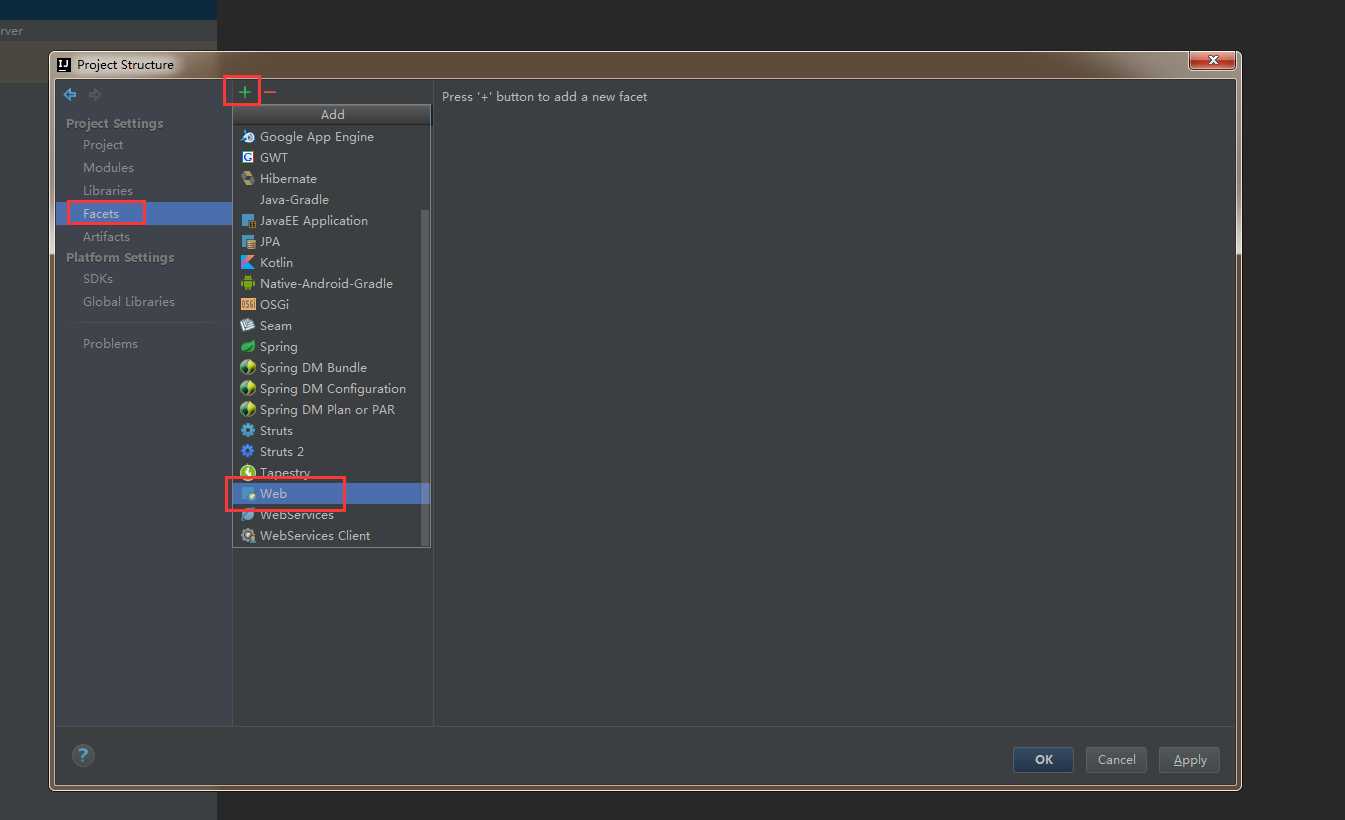Open Global Libraries section
The width and height of the screenshot is (1345, 820).
coord(129,302)
